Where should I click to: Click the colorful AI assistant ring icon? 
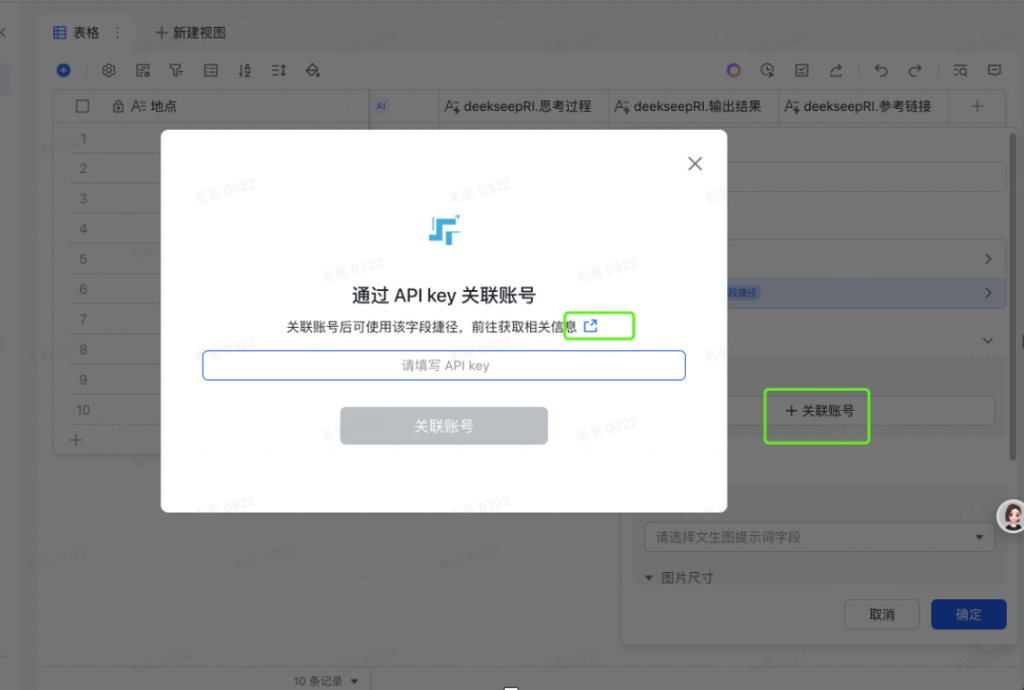pos(733,70)
